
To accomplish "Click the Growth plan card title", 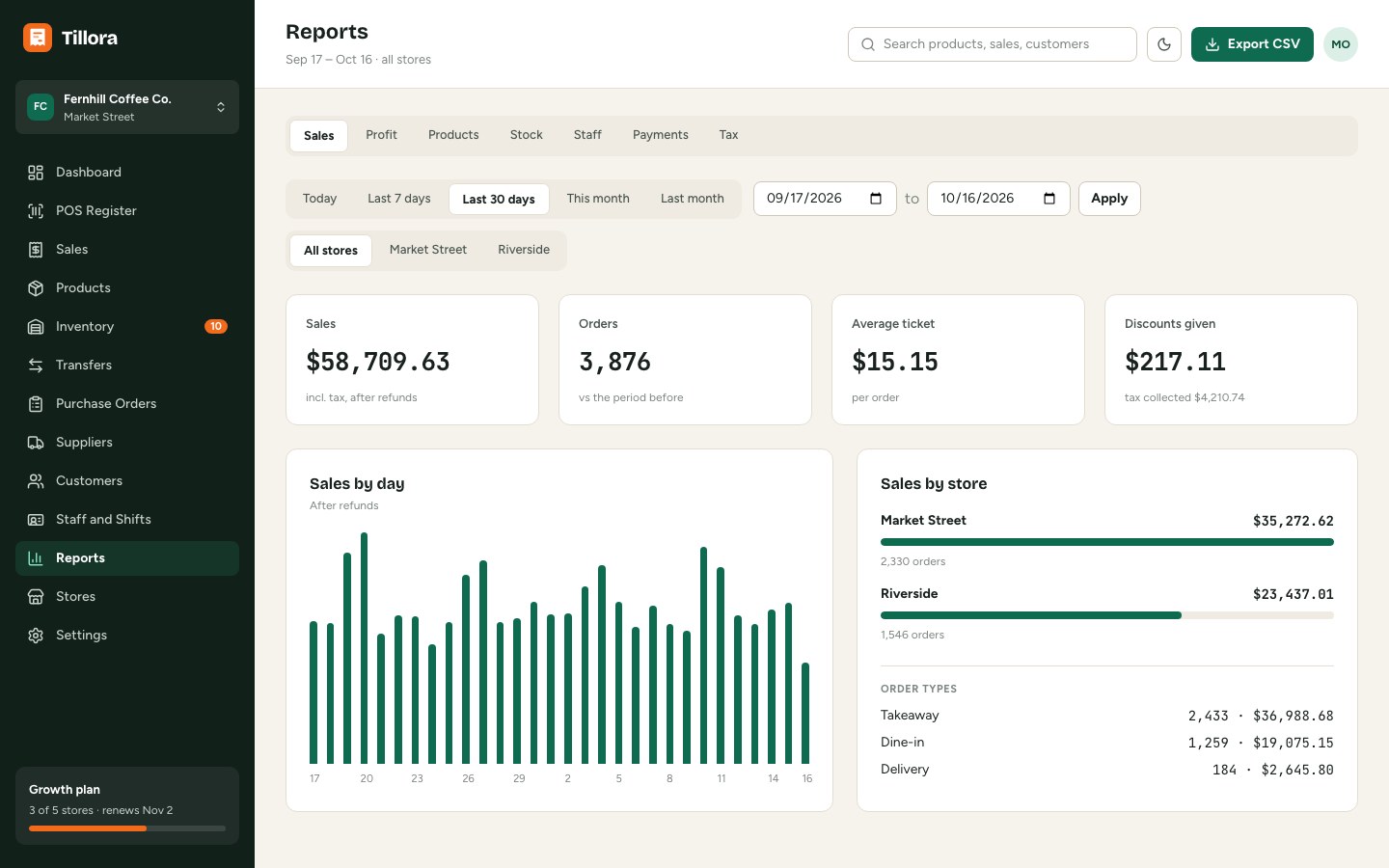I will (65, 790).
